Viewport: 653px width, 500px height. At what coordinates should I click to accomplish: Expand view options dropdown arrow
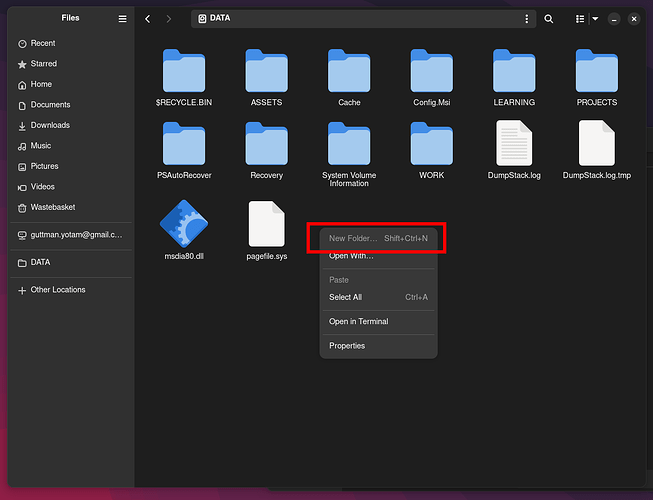coord(595,19)
